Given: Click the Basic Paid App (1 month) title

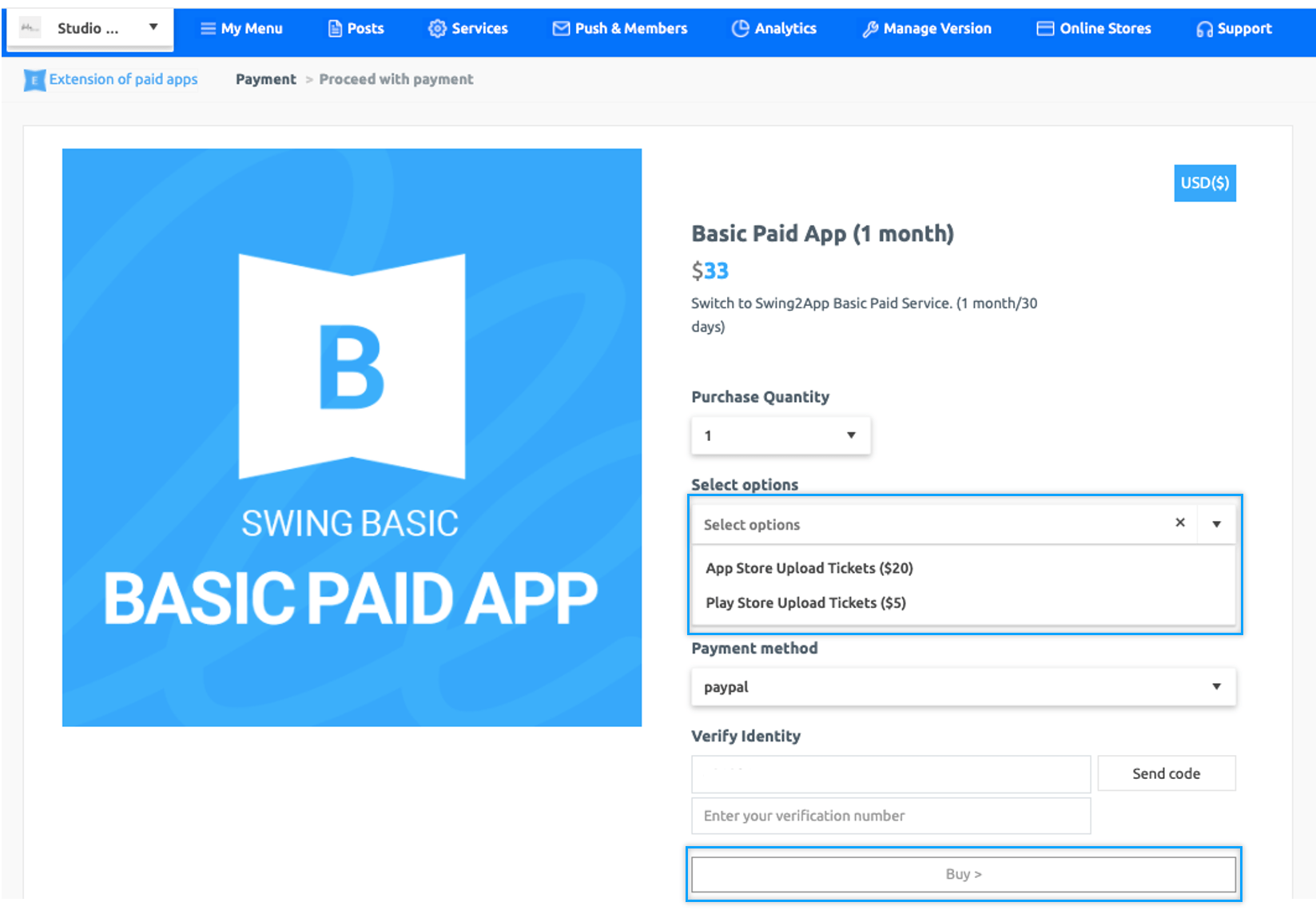Looking at the screenshot, I should (x=823, y=233).
